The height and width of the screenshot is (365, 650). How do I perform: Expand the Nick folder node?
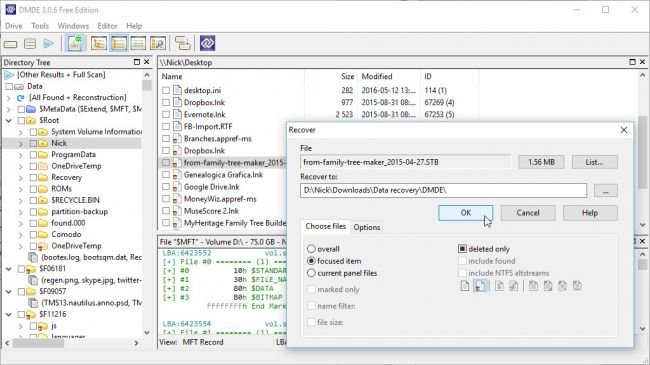(x=20, y=143)
